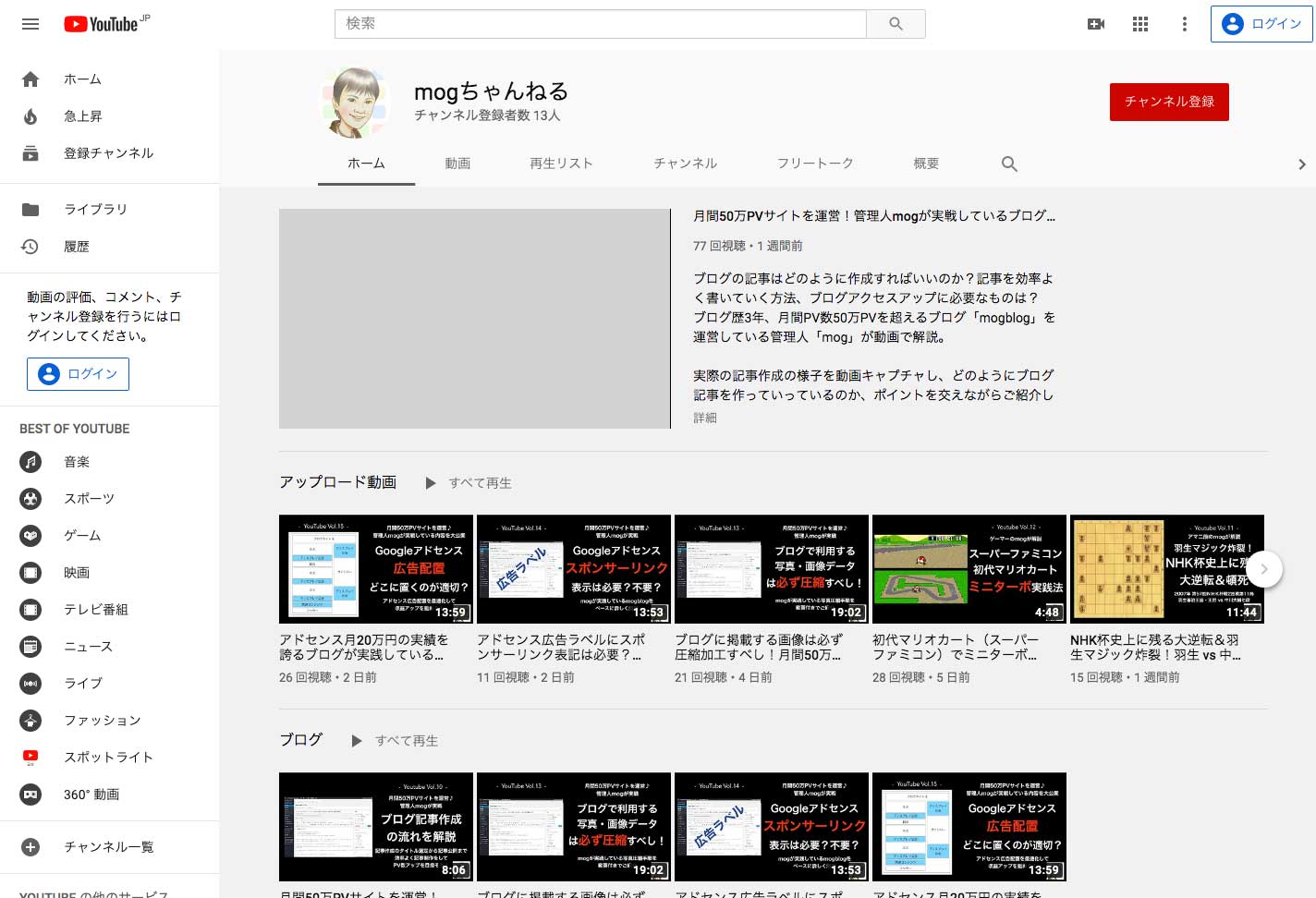The height and width of the screenshot is (898, 1316).
Task: Click the channel search magnifier icon
Action: click(1009, 164)
